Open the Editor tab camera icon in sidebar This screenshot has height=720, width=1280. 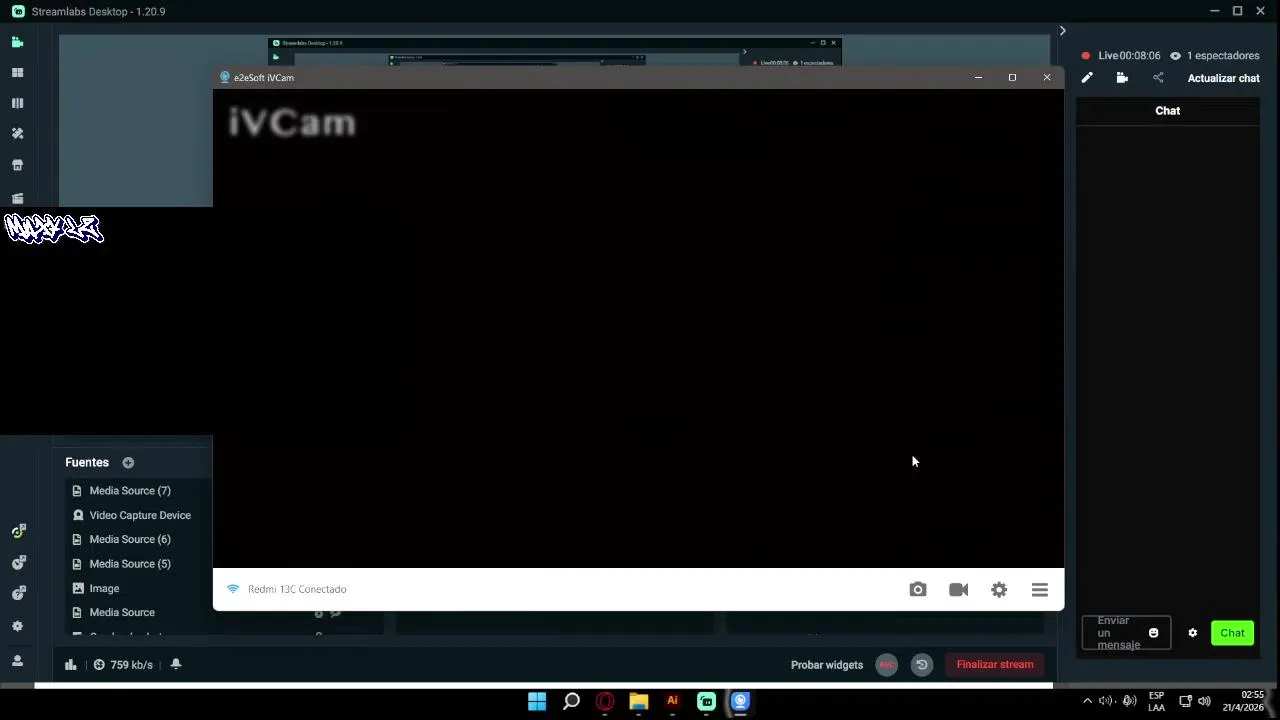17,42
